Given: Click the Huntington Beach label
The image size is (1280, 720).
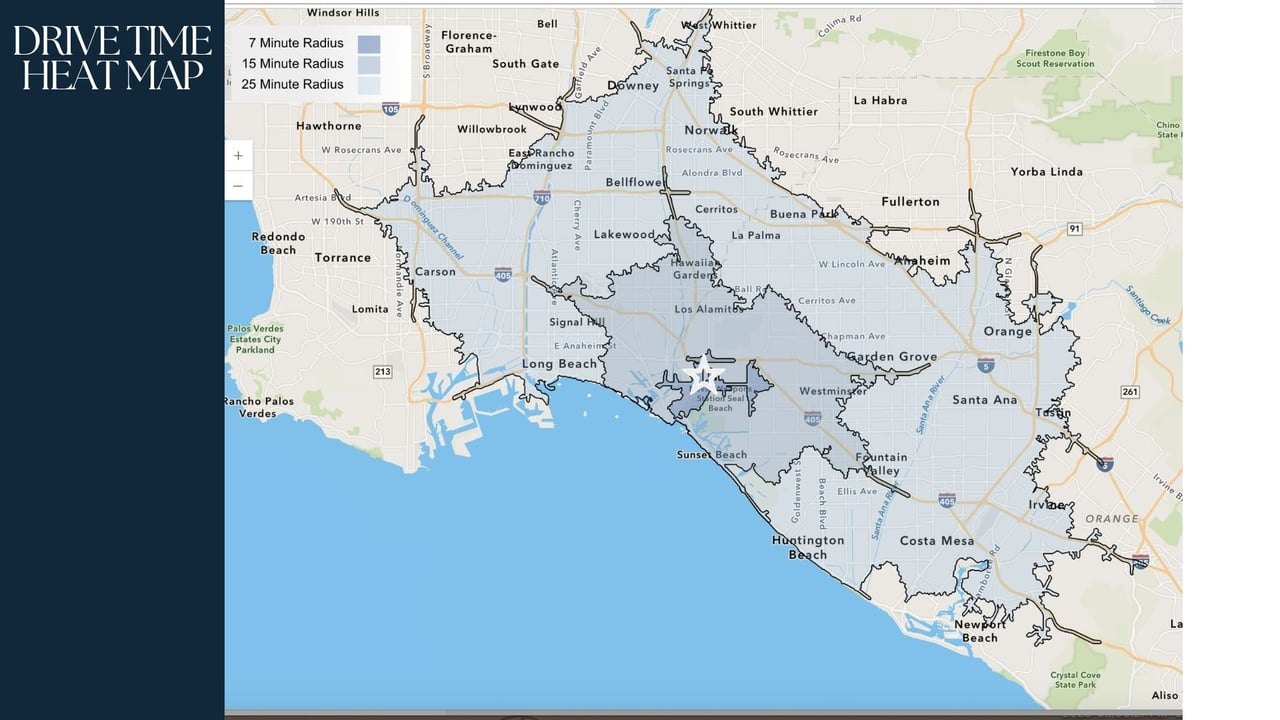Looking at the screenshot, I should pyautogui.click(x=808, y=547).
